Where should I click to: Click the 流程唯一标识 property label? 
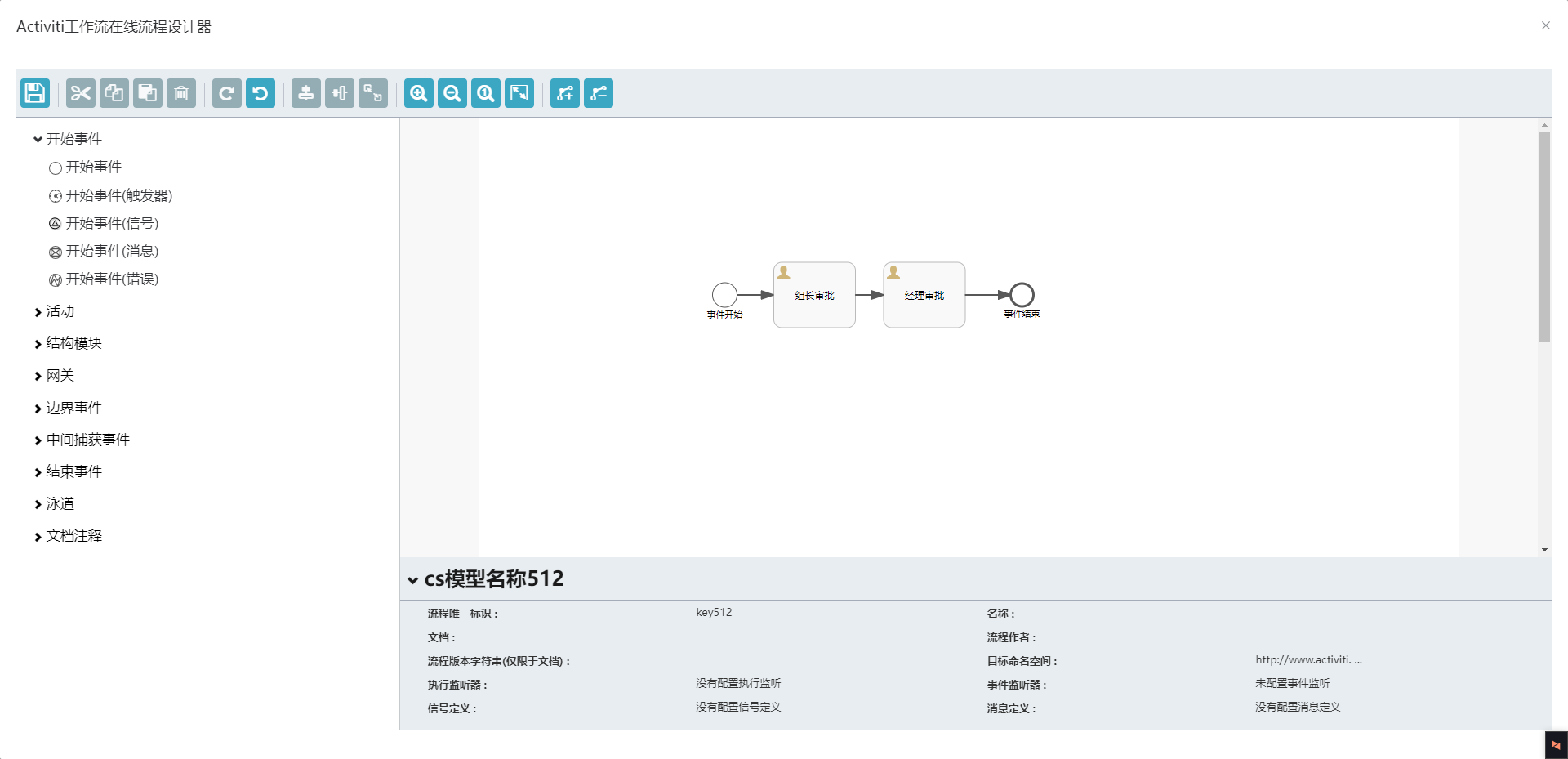click(462, 614)
